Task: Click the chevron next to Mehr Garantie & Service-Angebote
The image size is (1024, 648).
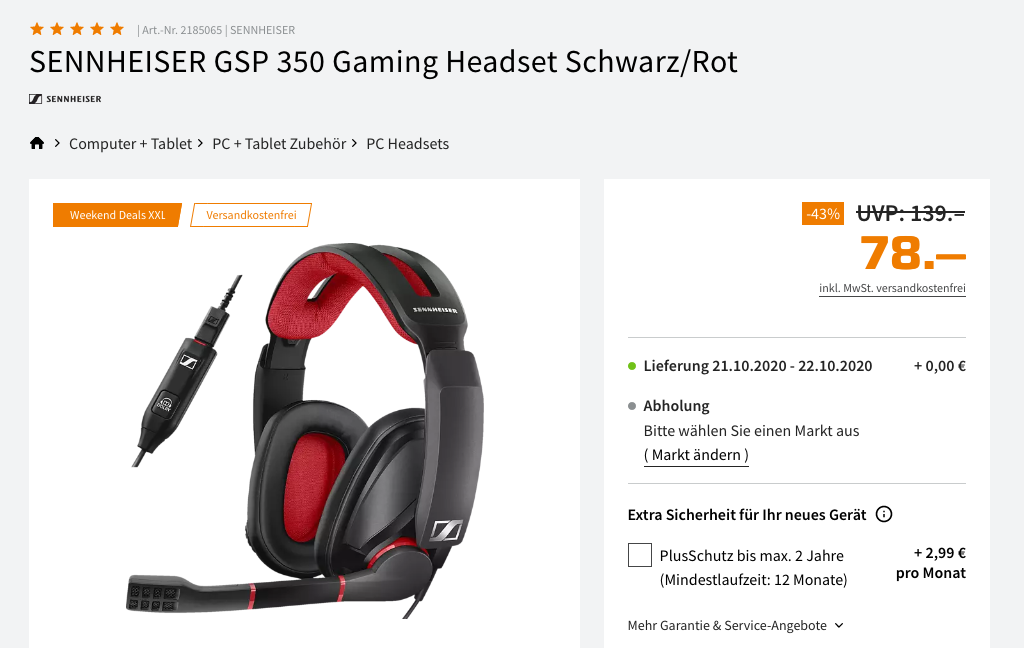Action: click(839, 625)
